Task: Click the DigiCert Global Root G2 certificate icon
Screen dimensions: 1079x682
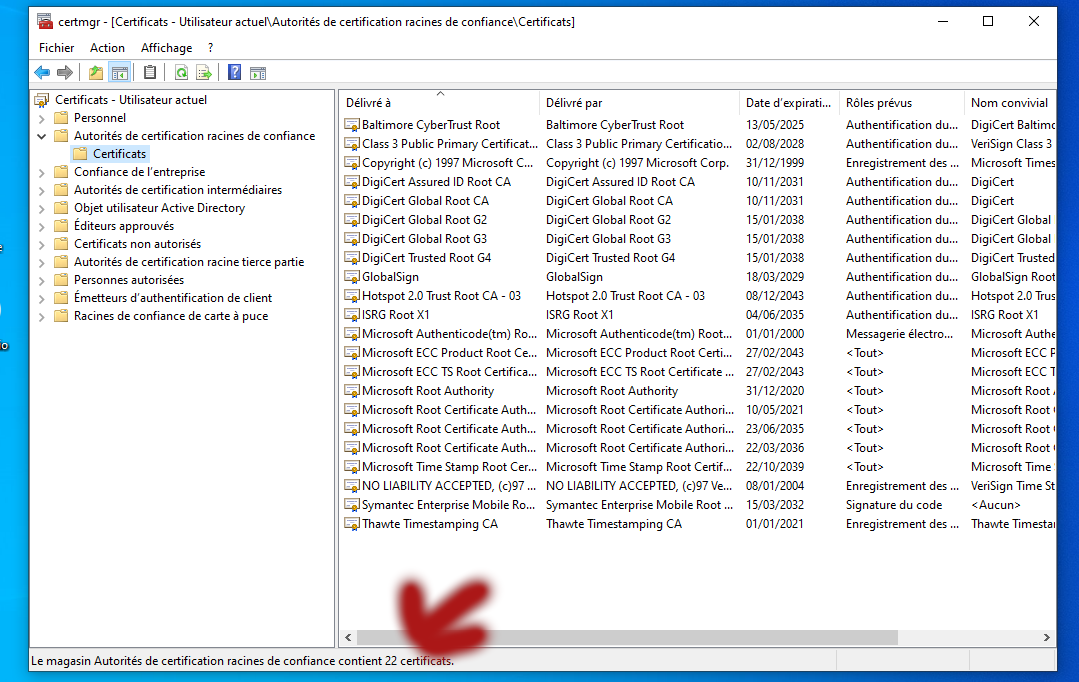Action: pyautogui.click(x=352, y=220)
